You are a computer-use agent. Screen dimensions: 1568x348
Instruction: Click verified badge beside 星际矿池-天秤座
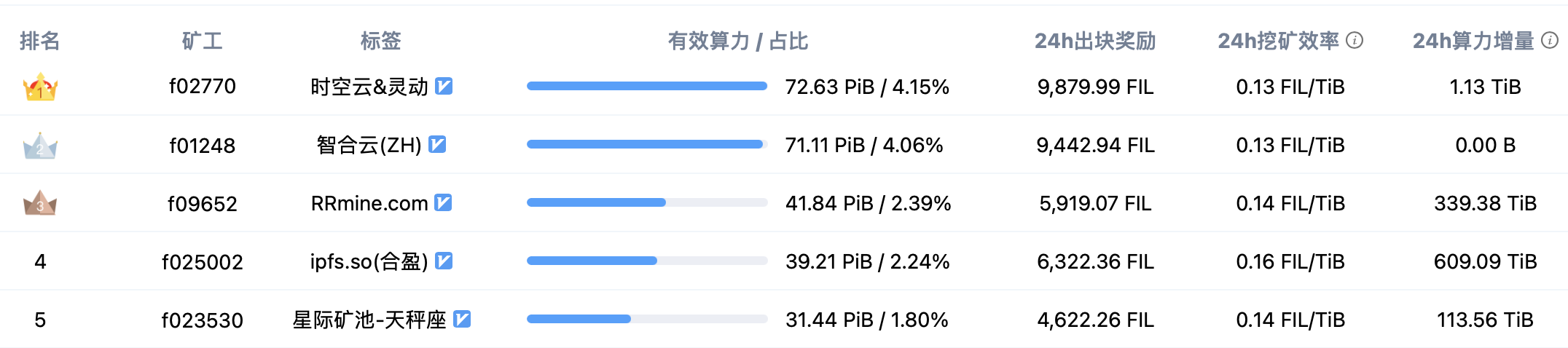462,319
